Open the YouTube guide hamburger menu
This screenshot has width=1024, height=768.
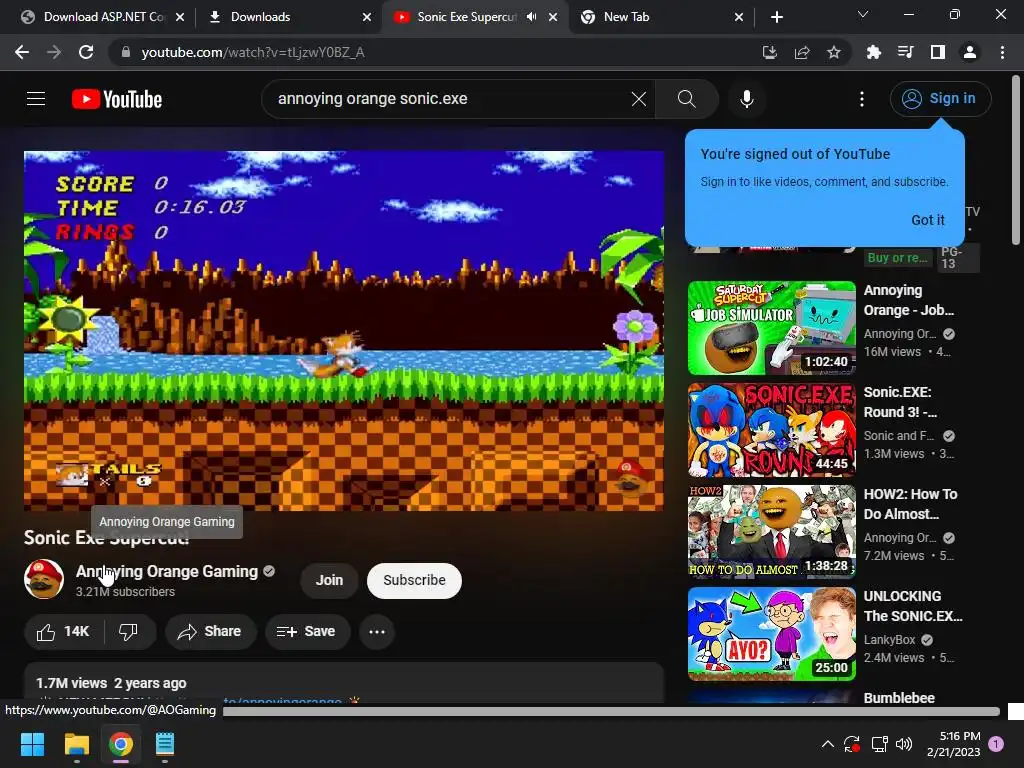[x=36, y=99]
